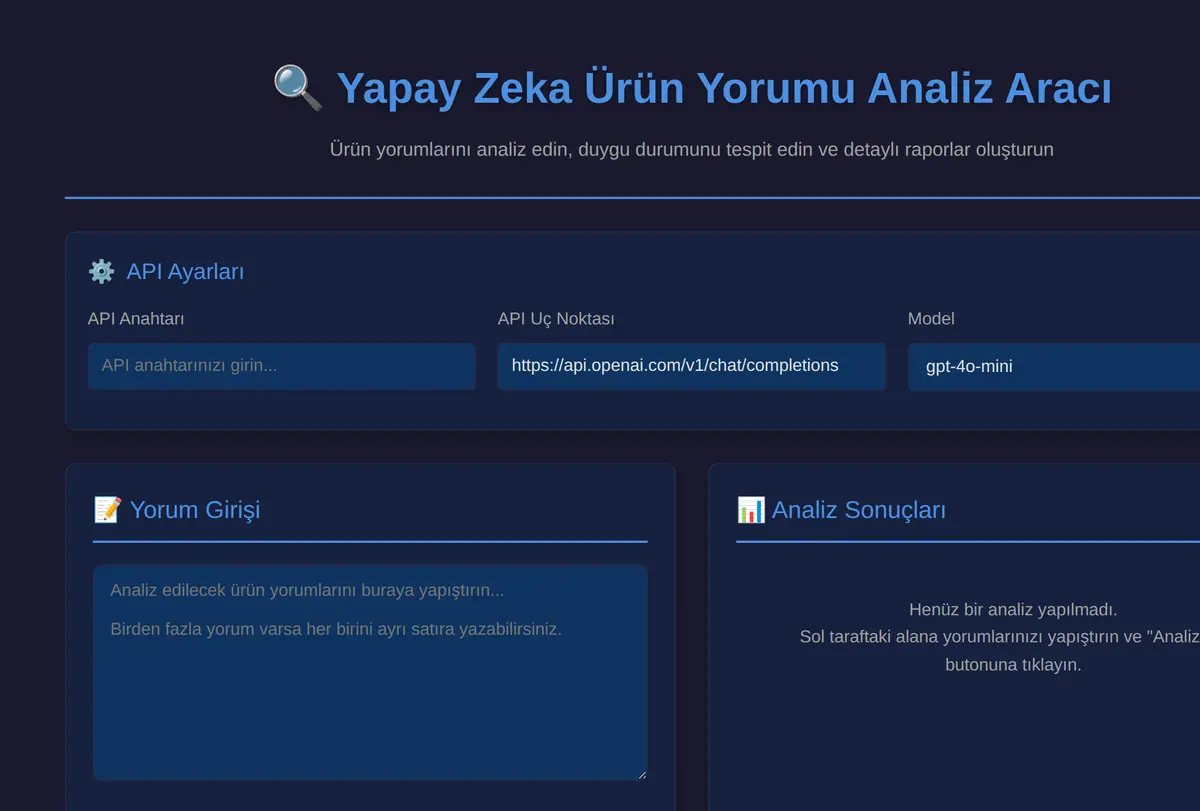This screenshot has height=811, width=1200.
Task: Click the 'API Ayarları' section heading
Action: [185, 271]
